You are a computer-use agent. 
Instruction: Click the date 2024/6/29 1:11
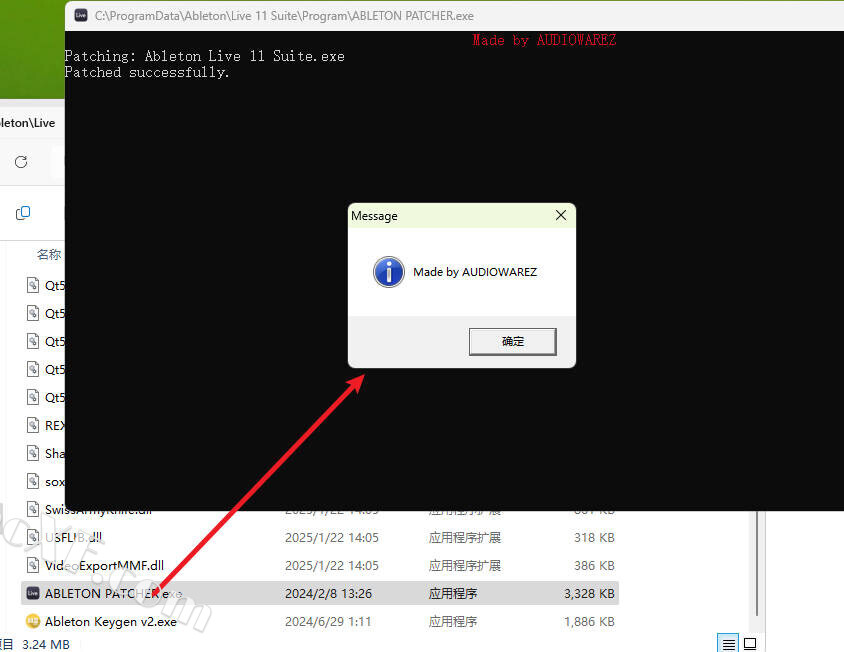[328, 621]
